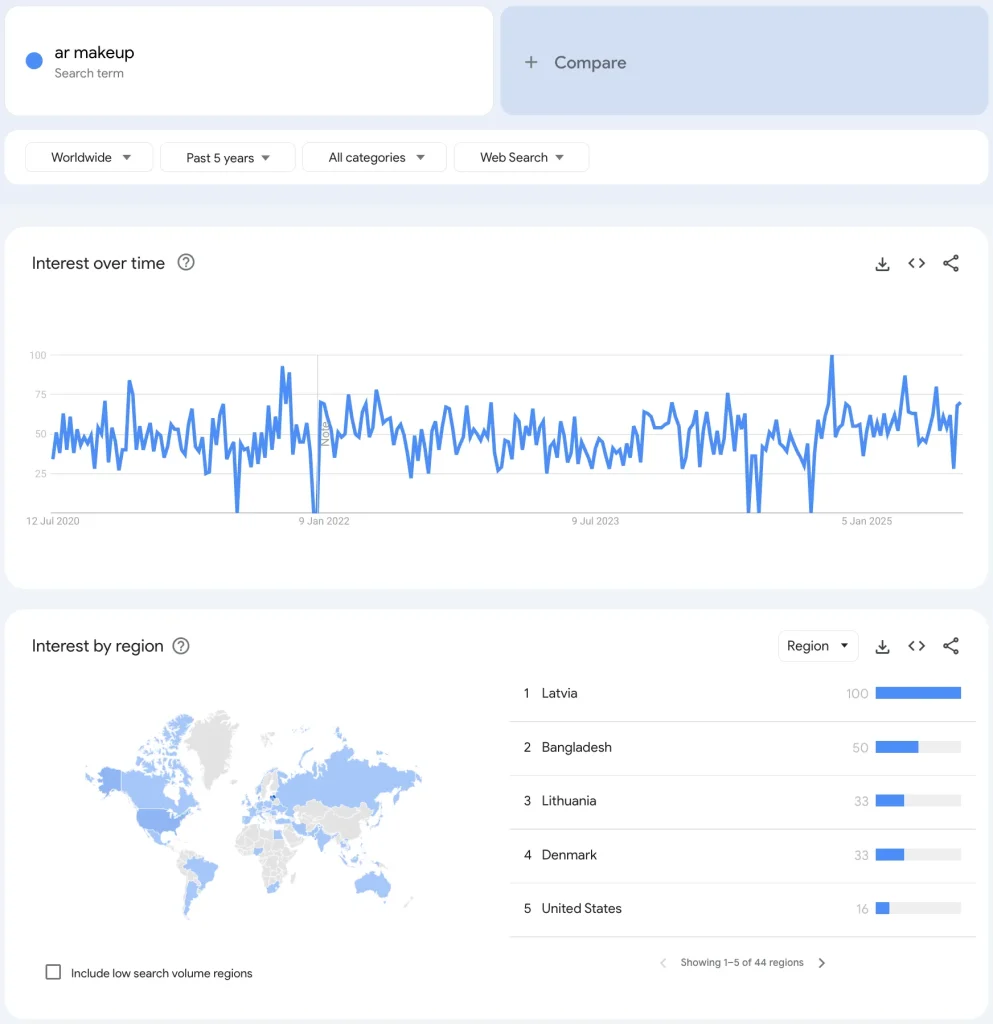Select Latvia in the region list
The width and height of the screenshot is (993, 1024).
(559, 693)
